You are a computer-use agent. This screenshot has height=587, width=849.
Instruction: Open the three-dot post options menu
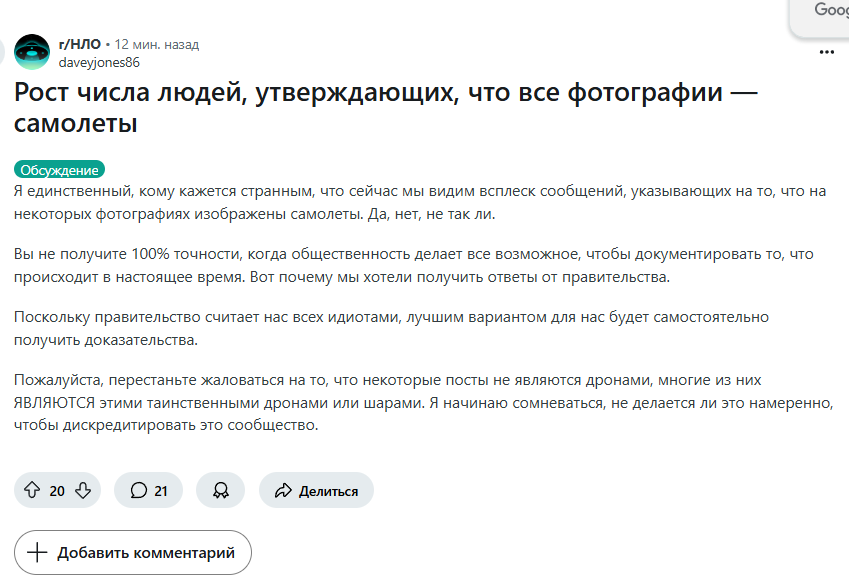click(826, 52)
